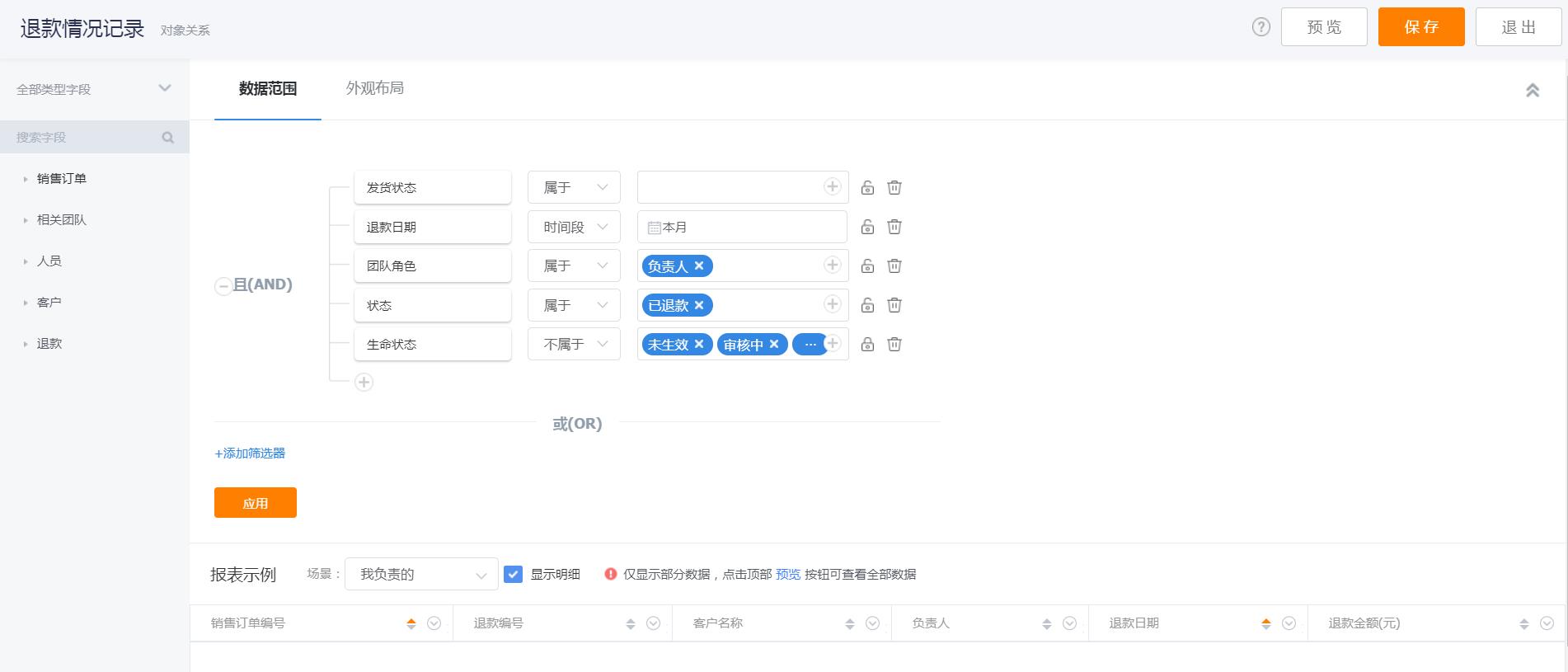Click the 预览 button
The image size is (1568, 672).
click(1324, 27)
